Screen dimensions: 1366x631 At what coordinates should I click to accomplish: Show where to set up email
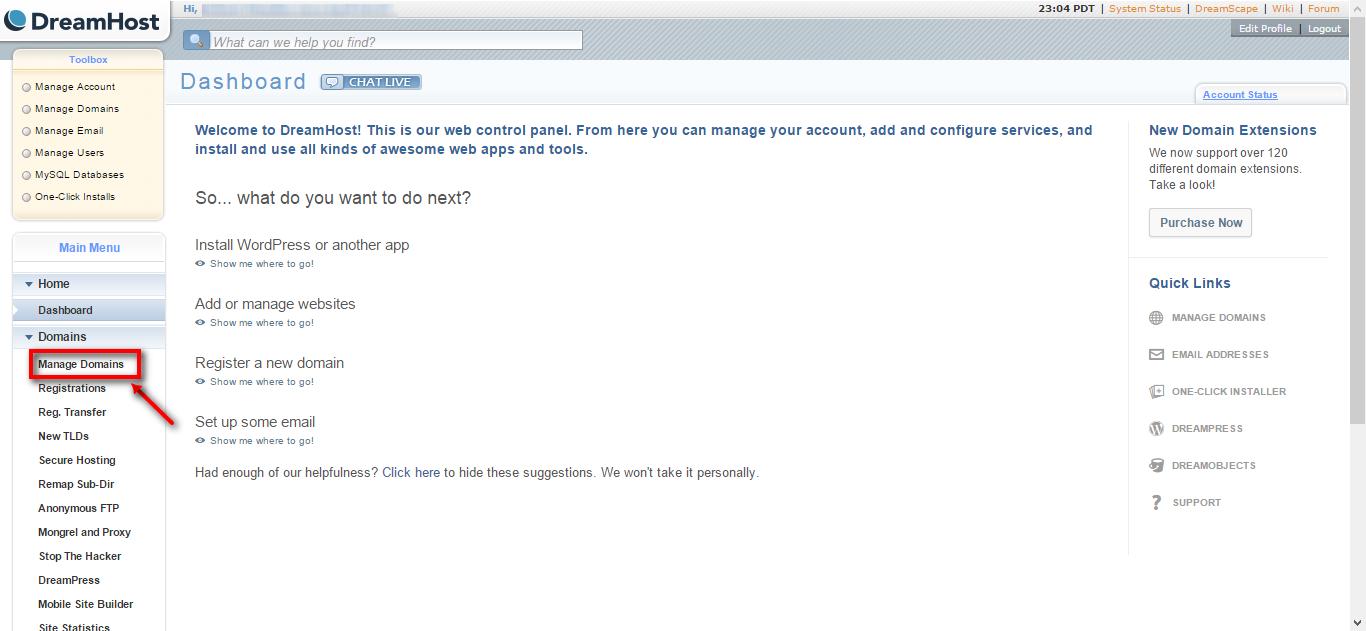tap(261, 441)
